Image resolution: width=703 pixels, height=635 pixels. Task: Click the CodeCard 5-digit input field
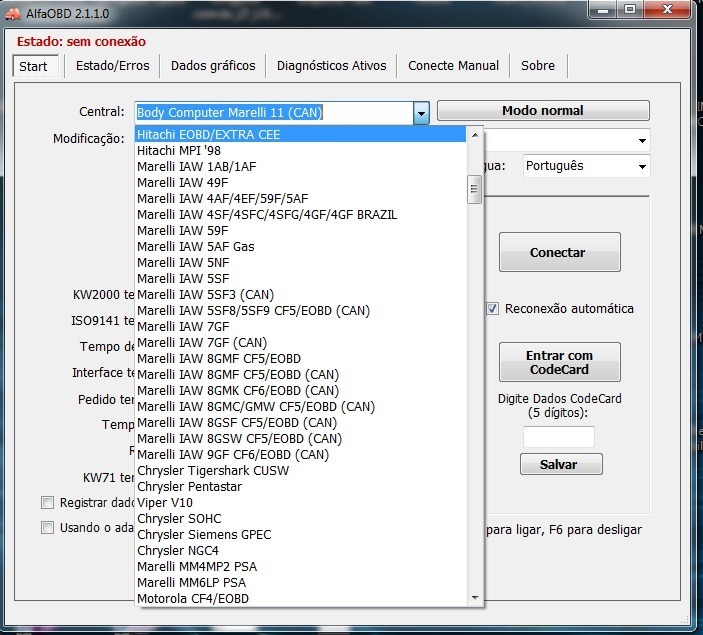[559, 437]
